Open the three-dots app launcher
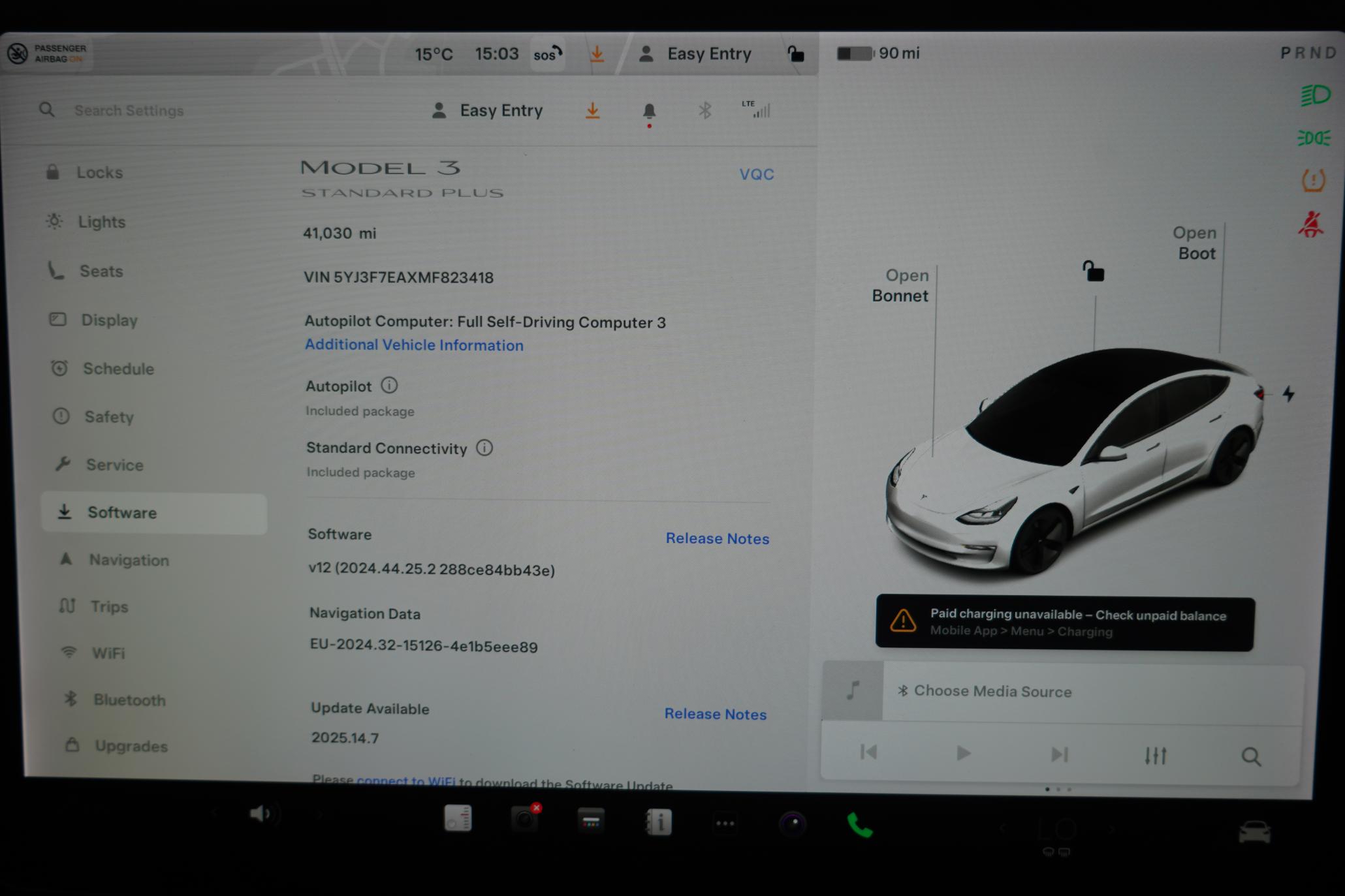The height and width of the screenshot is (896, 1345). pyautogui.click(x=725, y=824)
